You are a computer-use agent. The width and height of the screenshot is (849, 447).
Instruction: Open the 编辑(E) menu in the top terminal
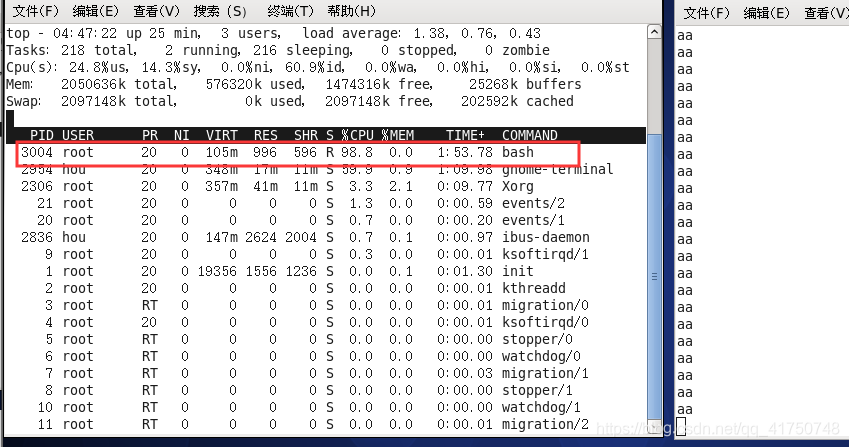click(95, 11)
